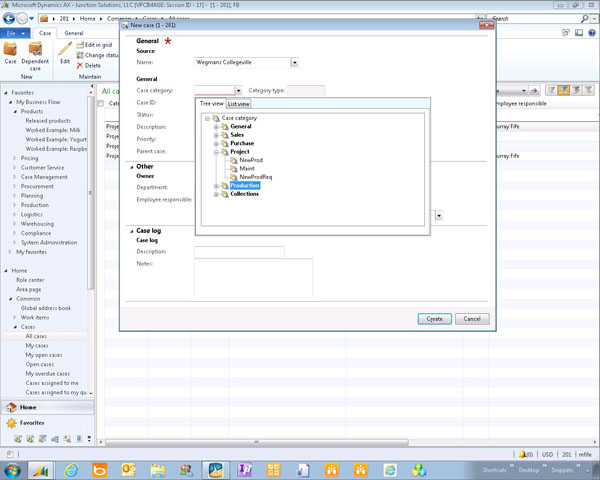Select the Sales category folder

click(237, 135)
